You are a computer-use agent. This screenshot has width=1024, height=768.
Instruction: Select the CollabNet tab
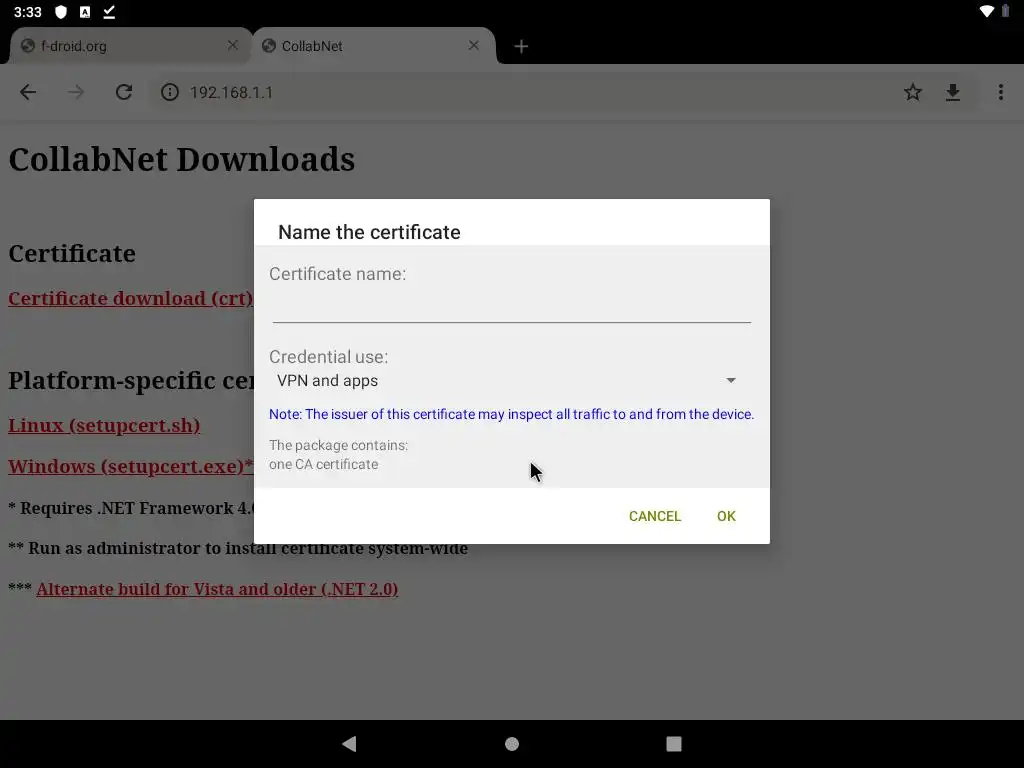(x=374, y=46)
